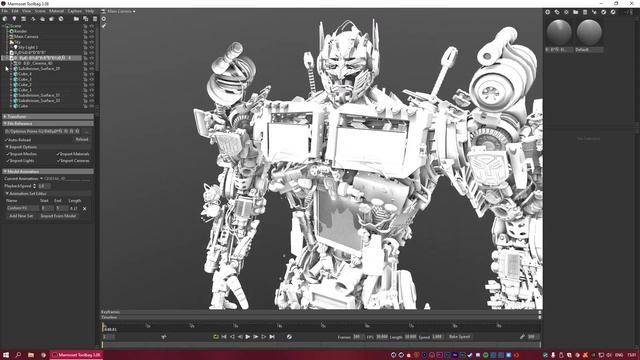The width and height of the screenshot is (640, 360).
Task: Toggle visibility of the Sky Light 1 row
Action: [x=91, y=47]
